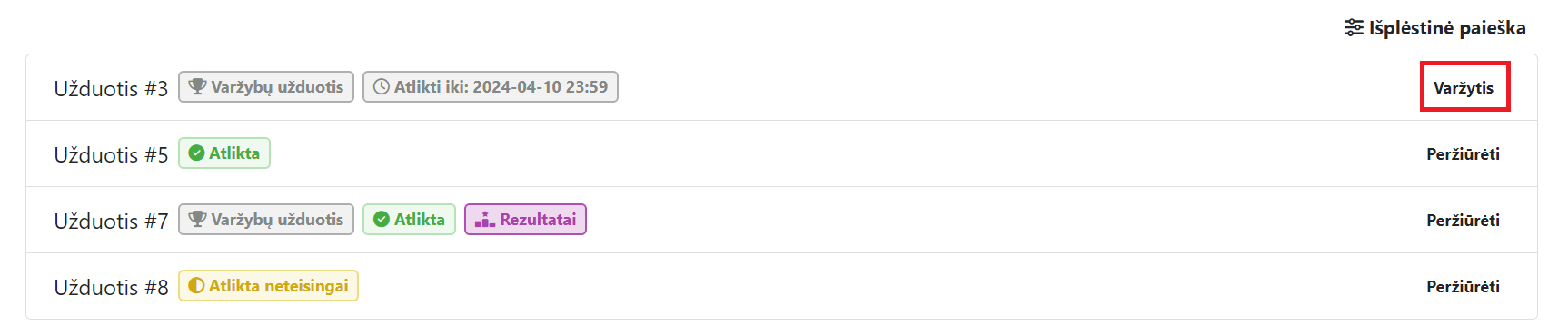The image size is (1568, 335).
Task: Open the Užduotis #3 title
Action: tap(111, 88)
